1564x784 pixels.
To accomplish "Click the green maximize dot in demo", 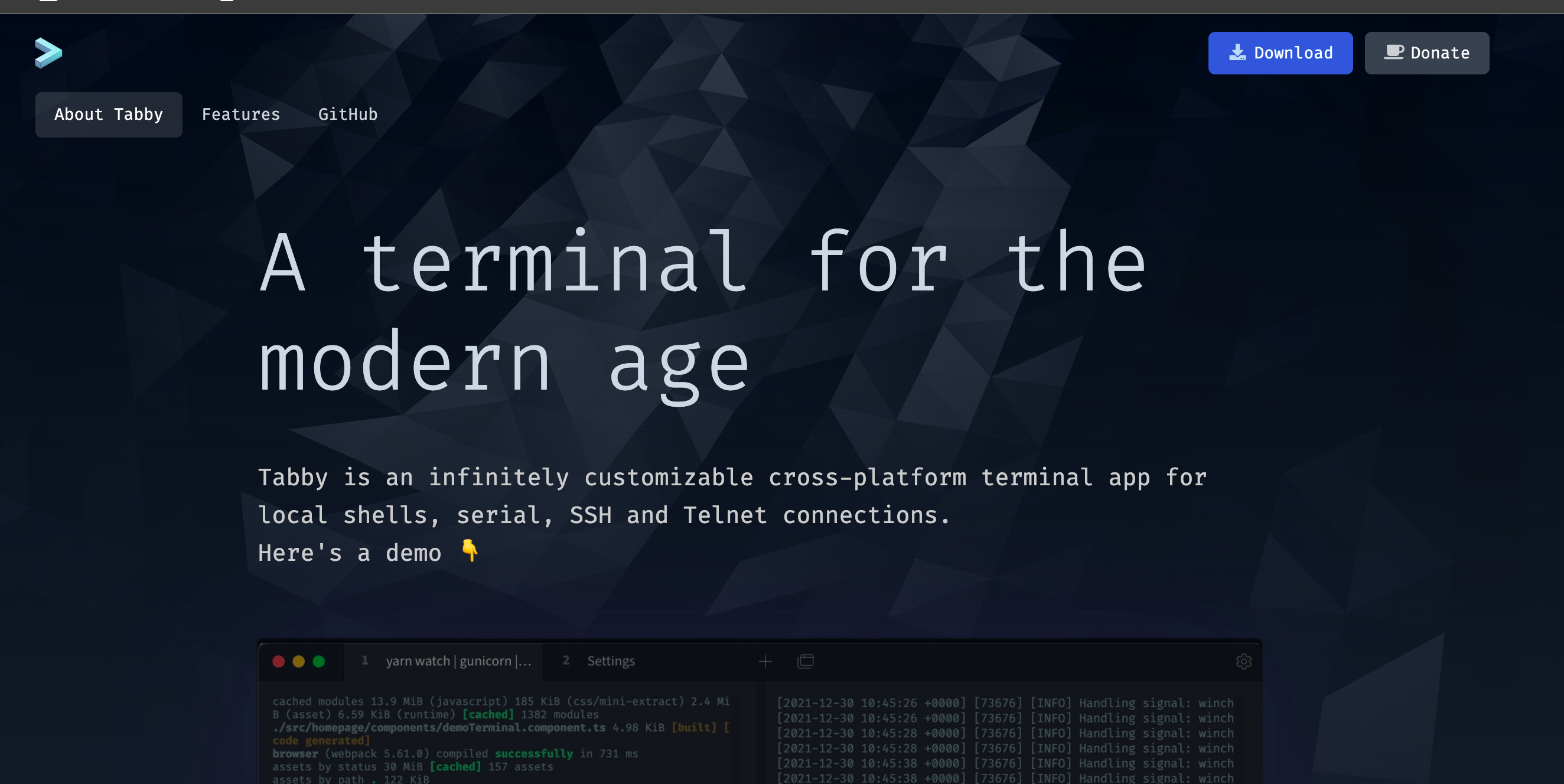I will 319,661.
